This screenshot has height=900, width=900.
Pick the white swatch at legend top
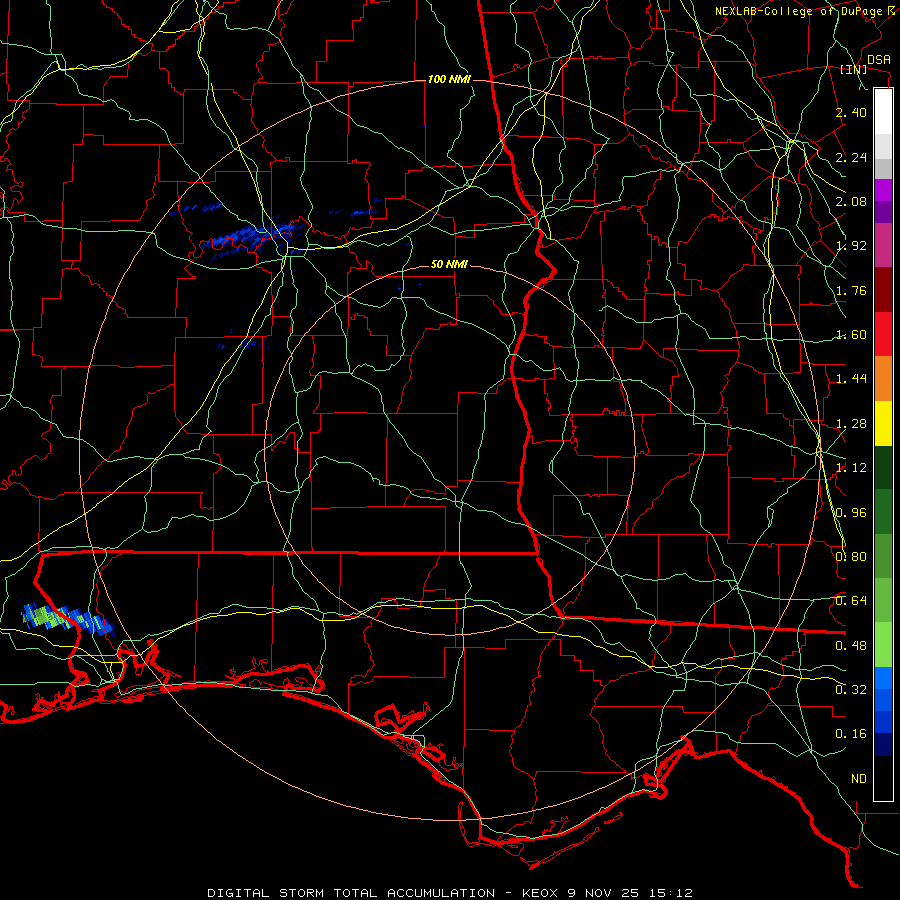point(883,112)
